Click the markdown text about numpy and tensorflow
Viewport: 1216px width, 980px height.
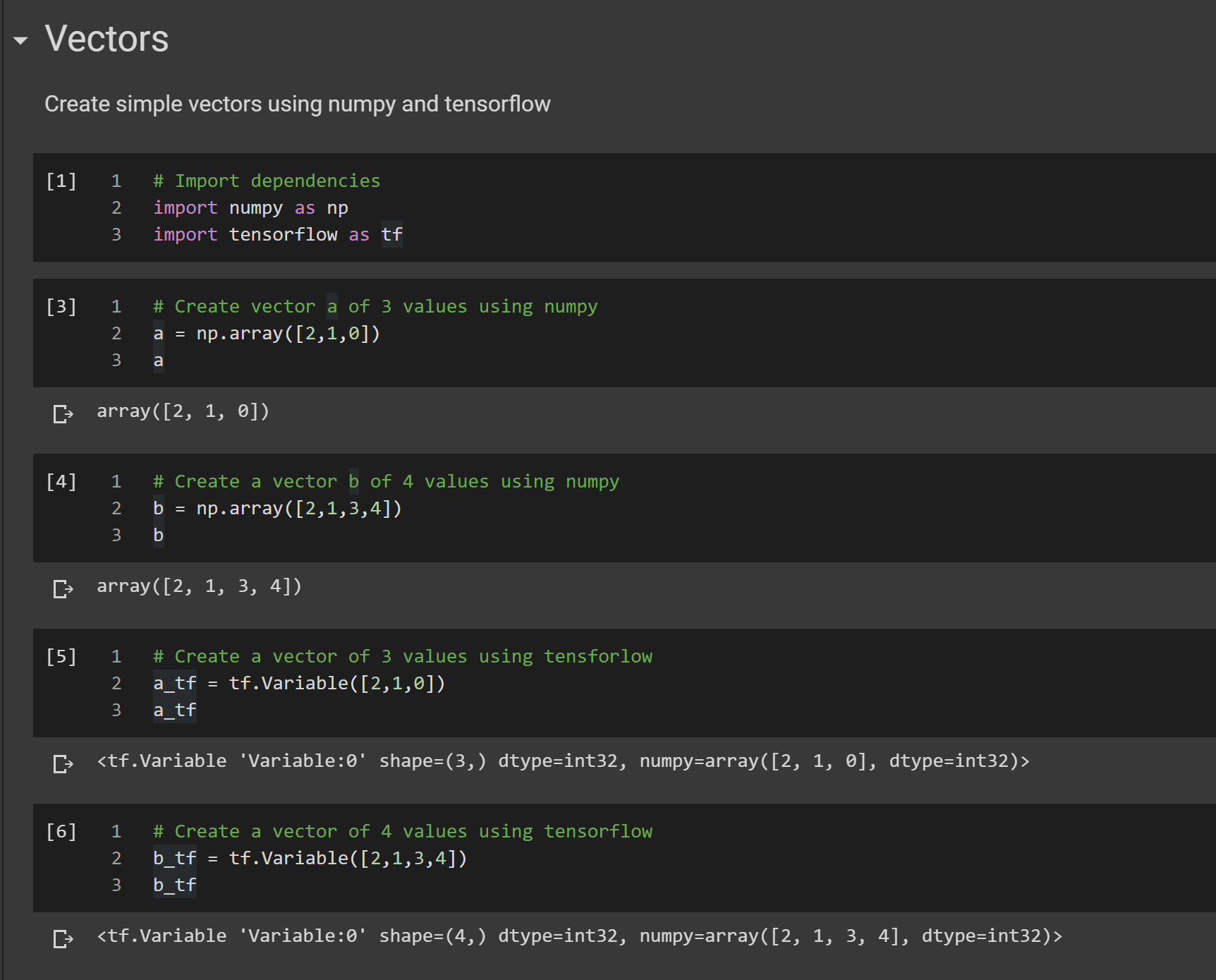click(297, 104)
